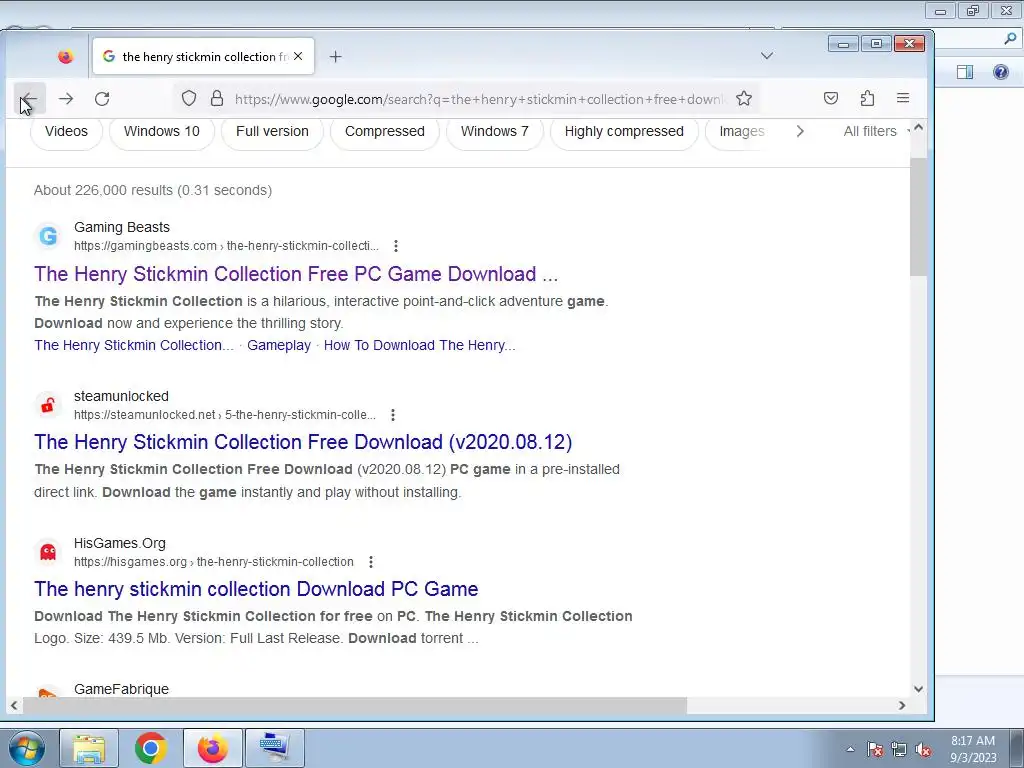
Task: Open the List all tabs dropdown
Action: coord(767,56)
